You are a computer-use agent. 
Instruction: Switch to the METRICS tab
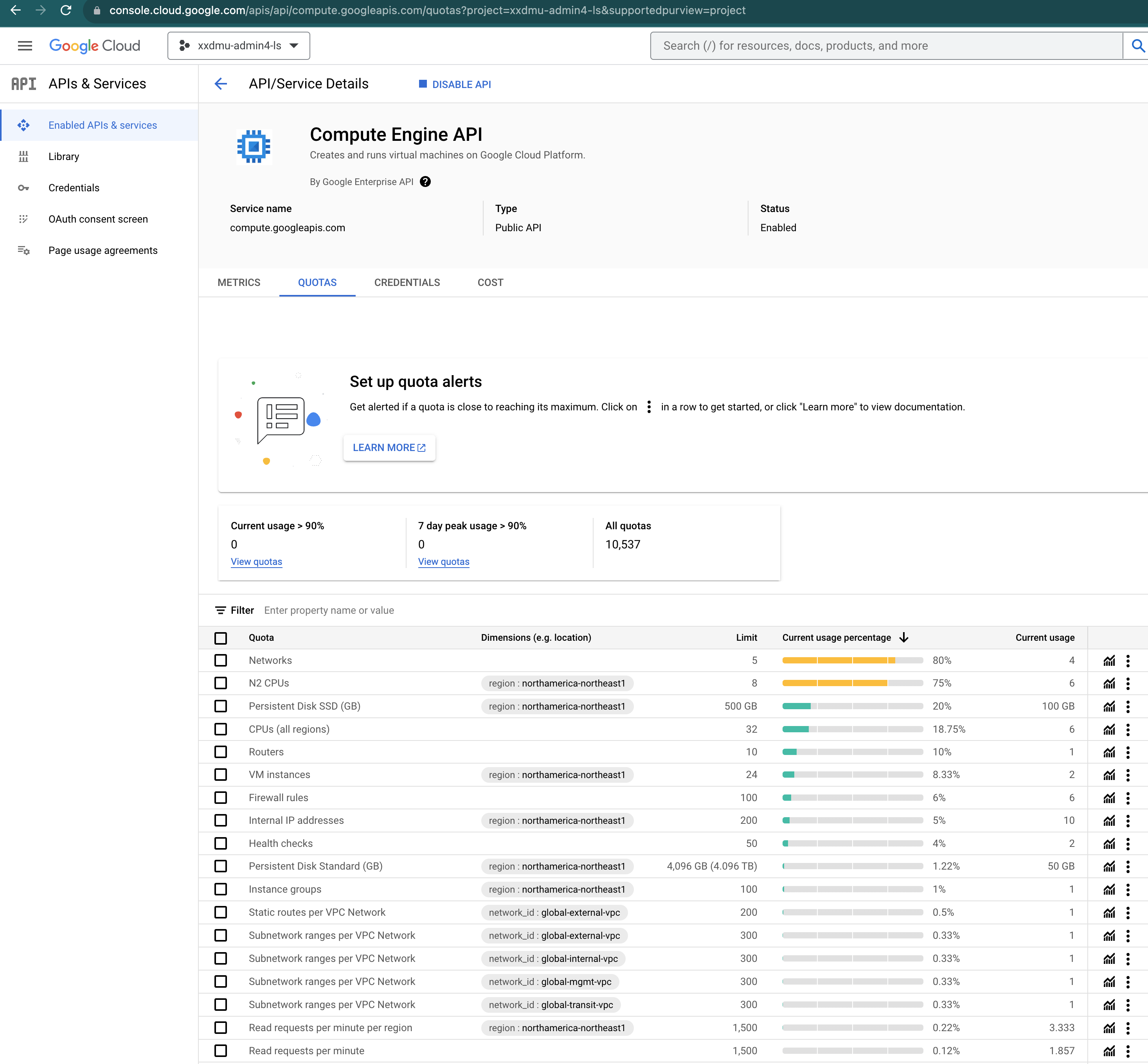tap(238, 282)
